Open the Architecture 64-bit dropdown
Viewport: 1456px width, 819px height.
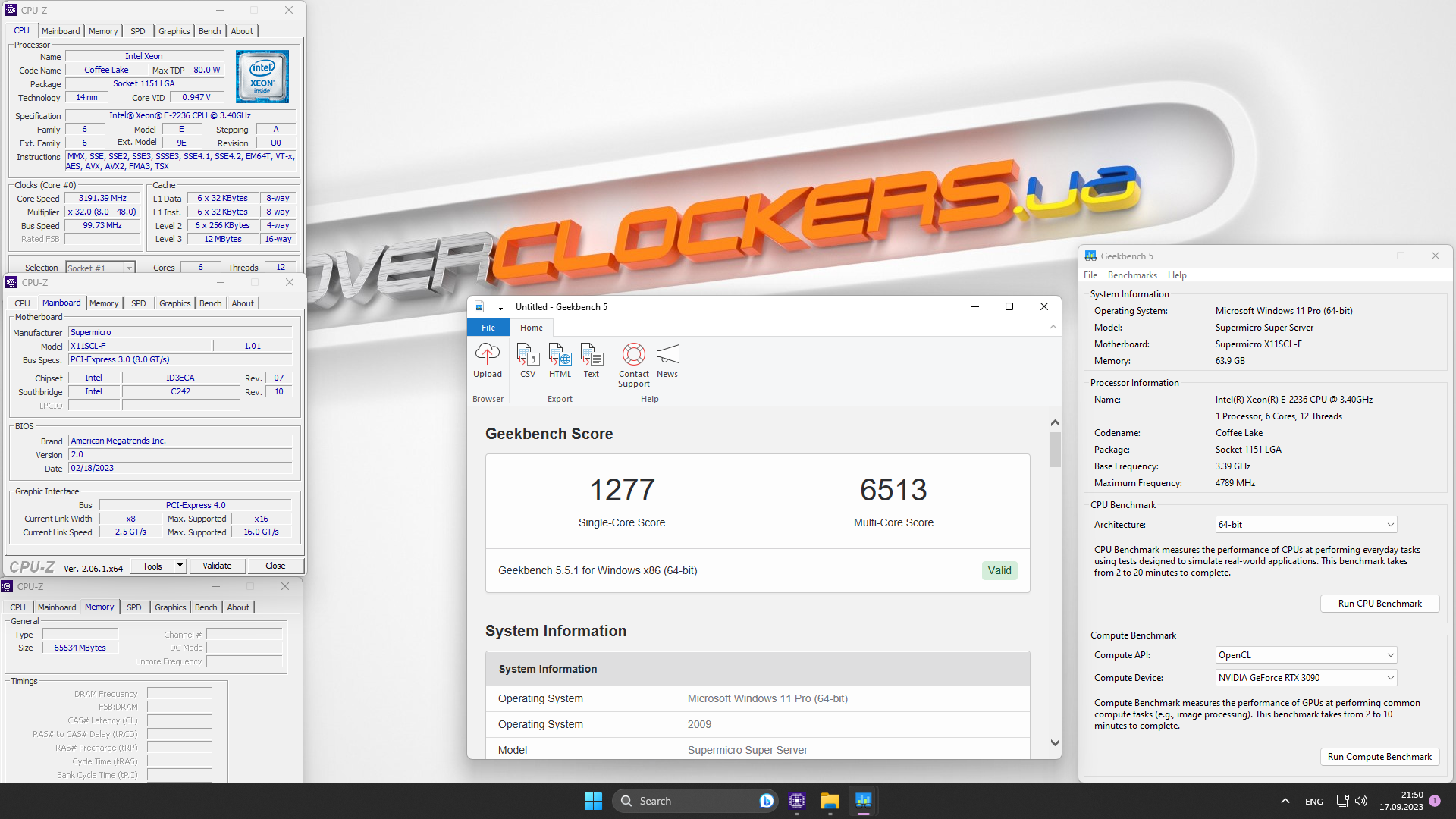(x=1306, y=525)
